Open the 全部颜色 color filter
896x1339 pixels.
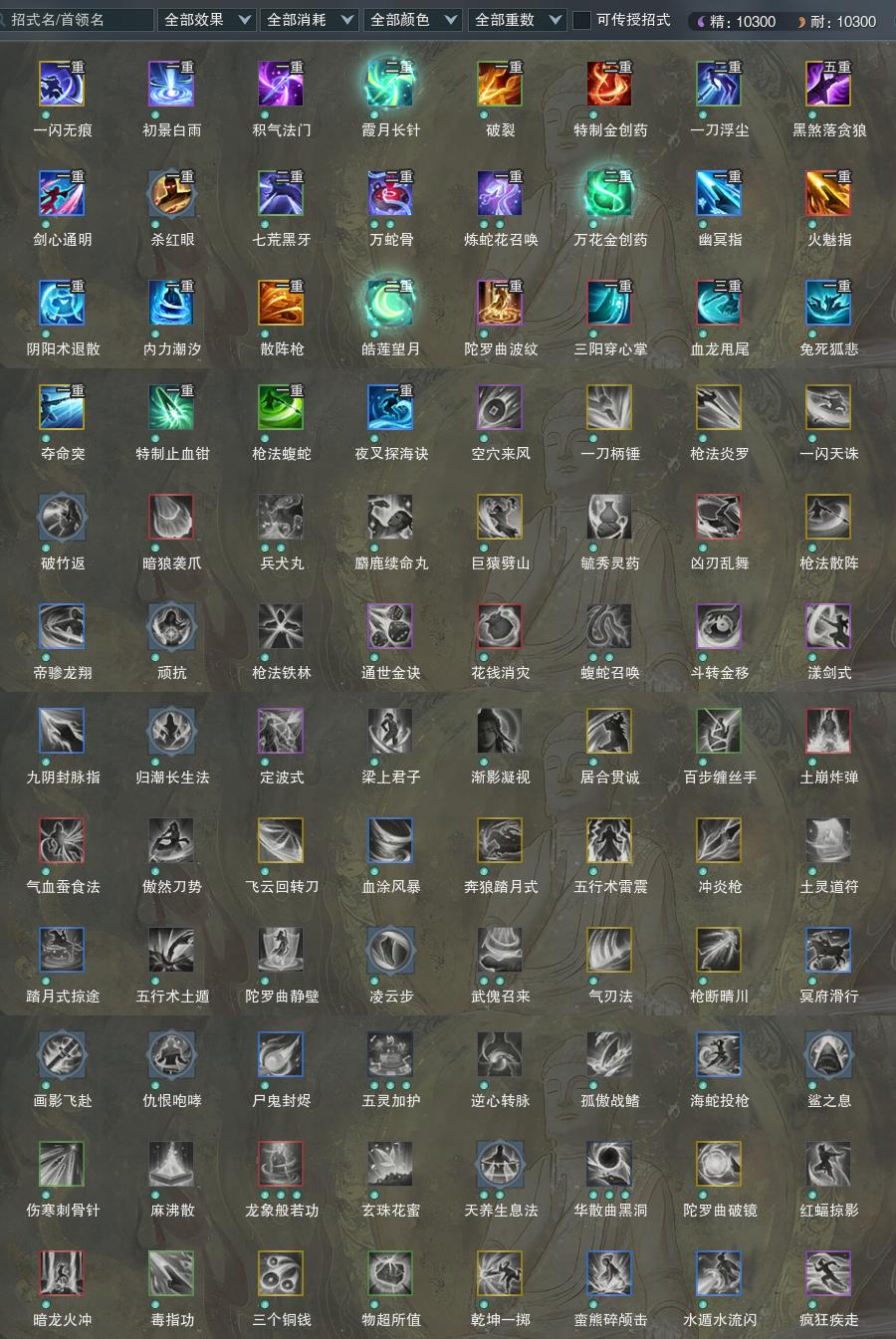pyautogui.click(x=413, y=20)
